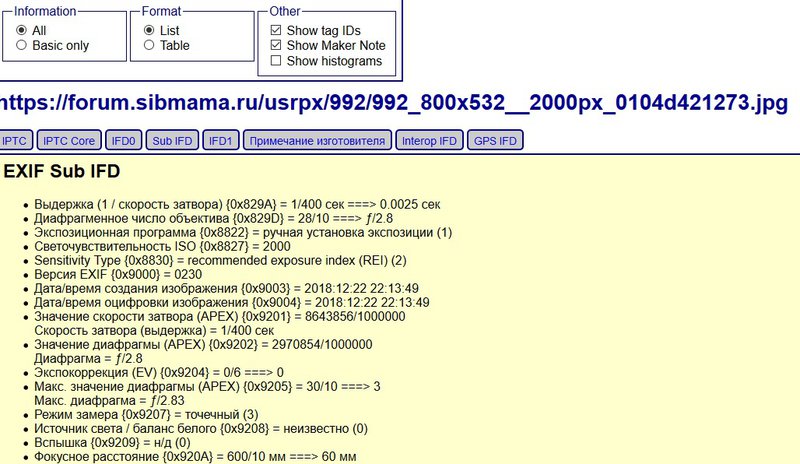Open the IFD1 tab
Image resolution: width=800 pixels, height=464 pixels.
[x=220, y=141]
